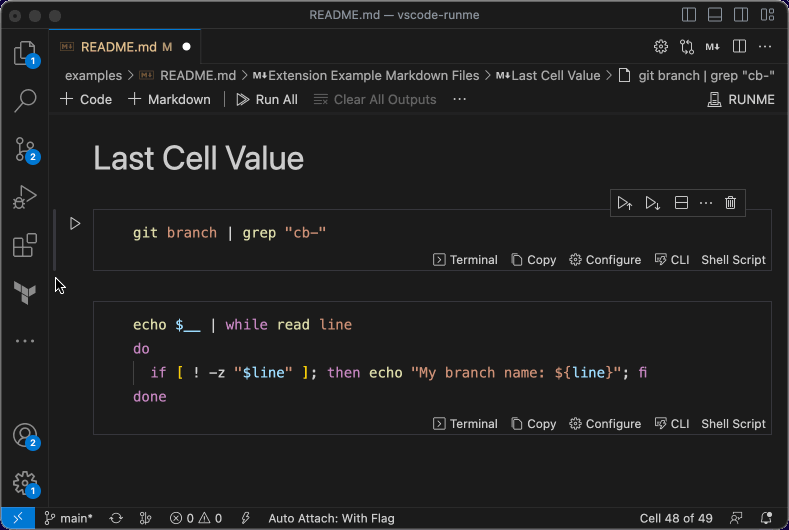Open Run and Debug view

pos(25,197)
